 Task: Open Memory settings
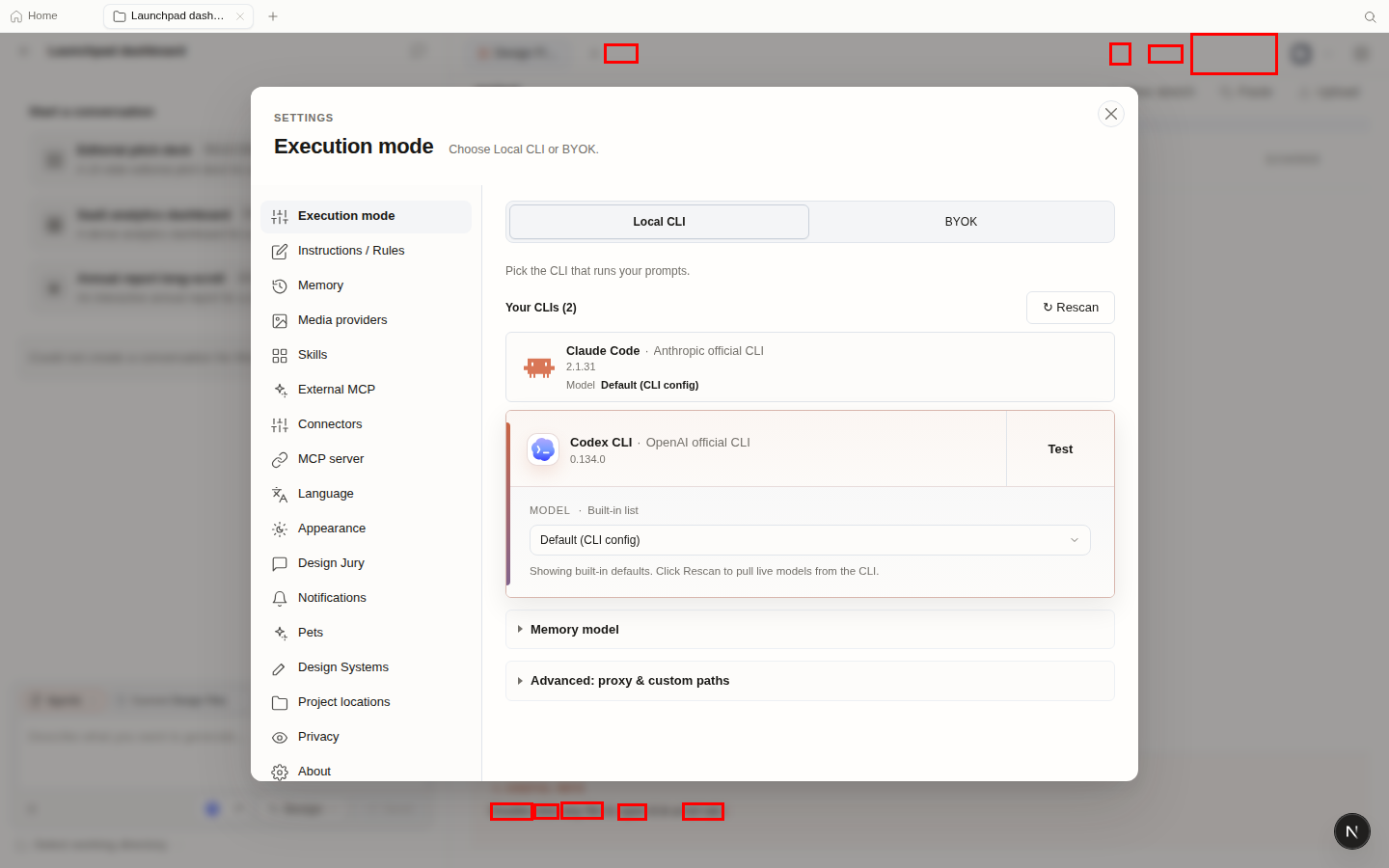366,286
